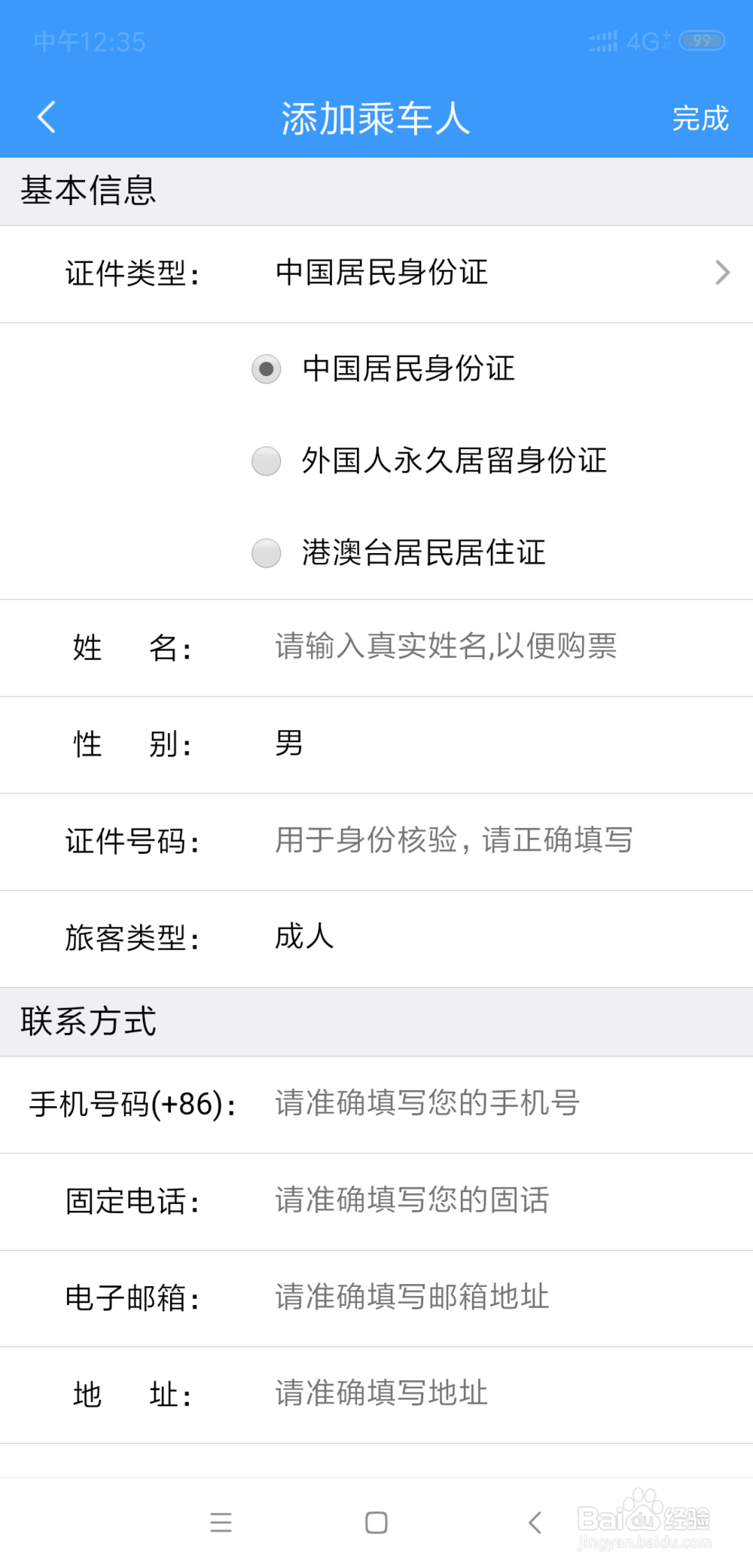The width and height of the screenshot is (753, 1568).
Task: Pick 港澳台居民居住证 radio option
Action: [x=267, y=553]
